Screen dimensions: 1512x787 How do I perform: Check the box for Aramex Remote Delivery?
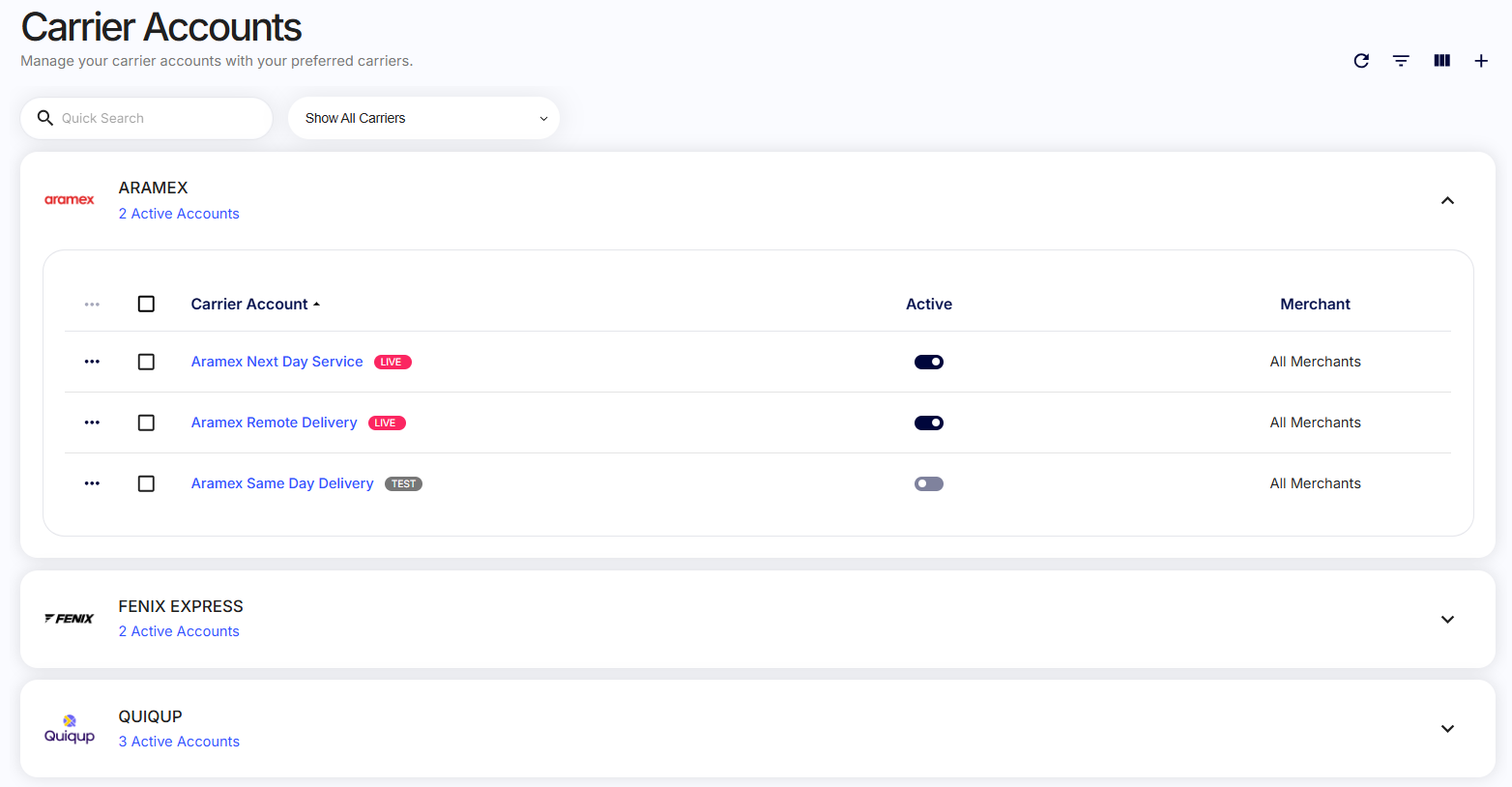click(146, 423)
